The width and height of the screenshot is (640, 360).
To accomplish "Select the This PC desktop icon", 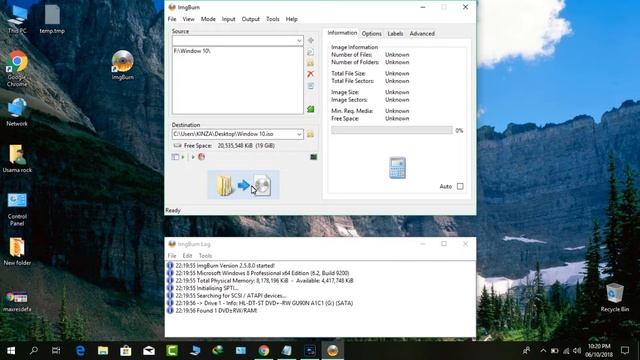I will (x=17, y=19).
